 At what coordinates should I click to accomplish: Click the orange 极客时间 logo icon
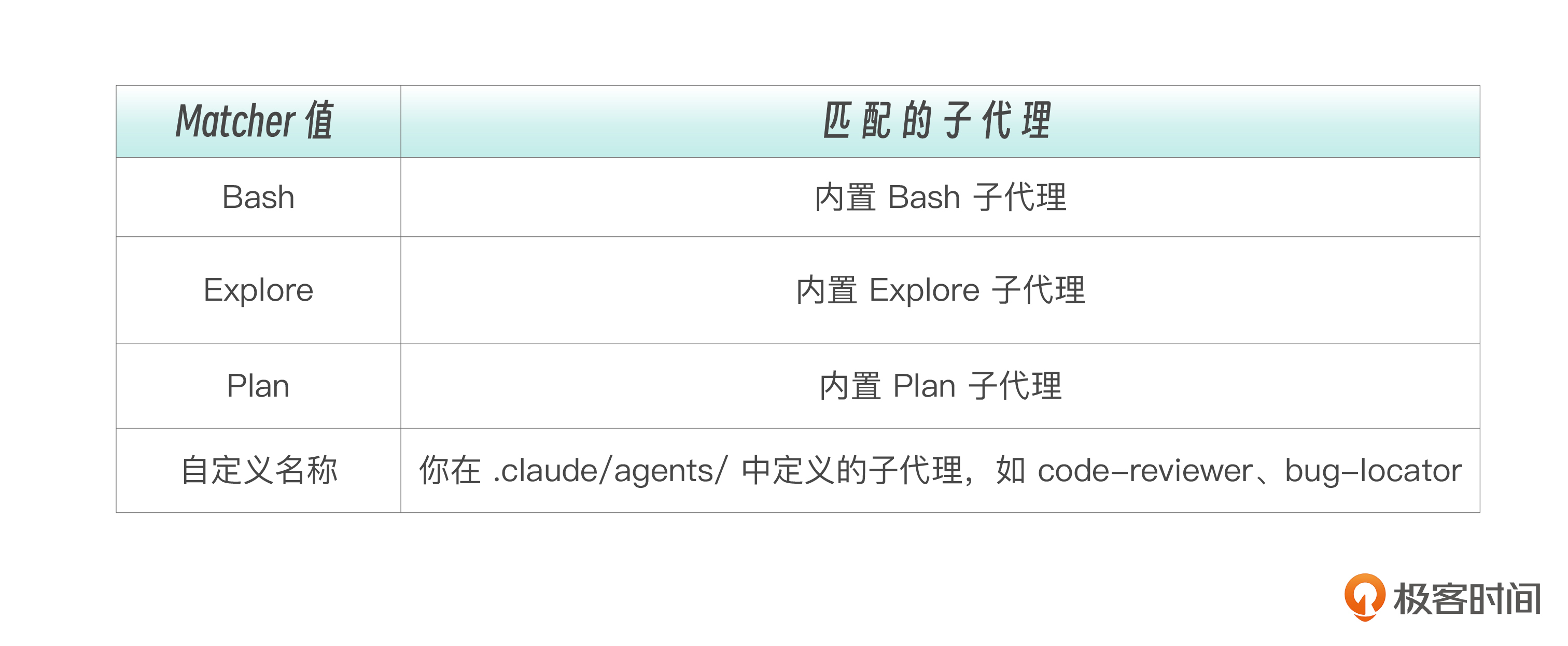pos(1364,597)
